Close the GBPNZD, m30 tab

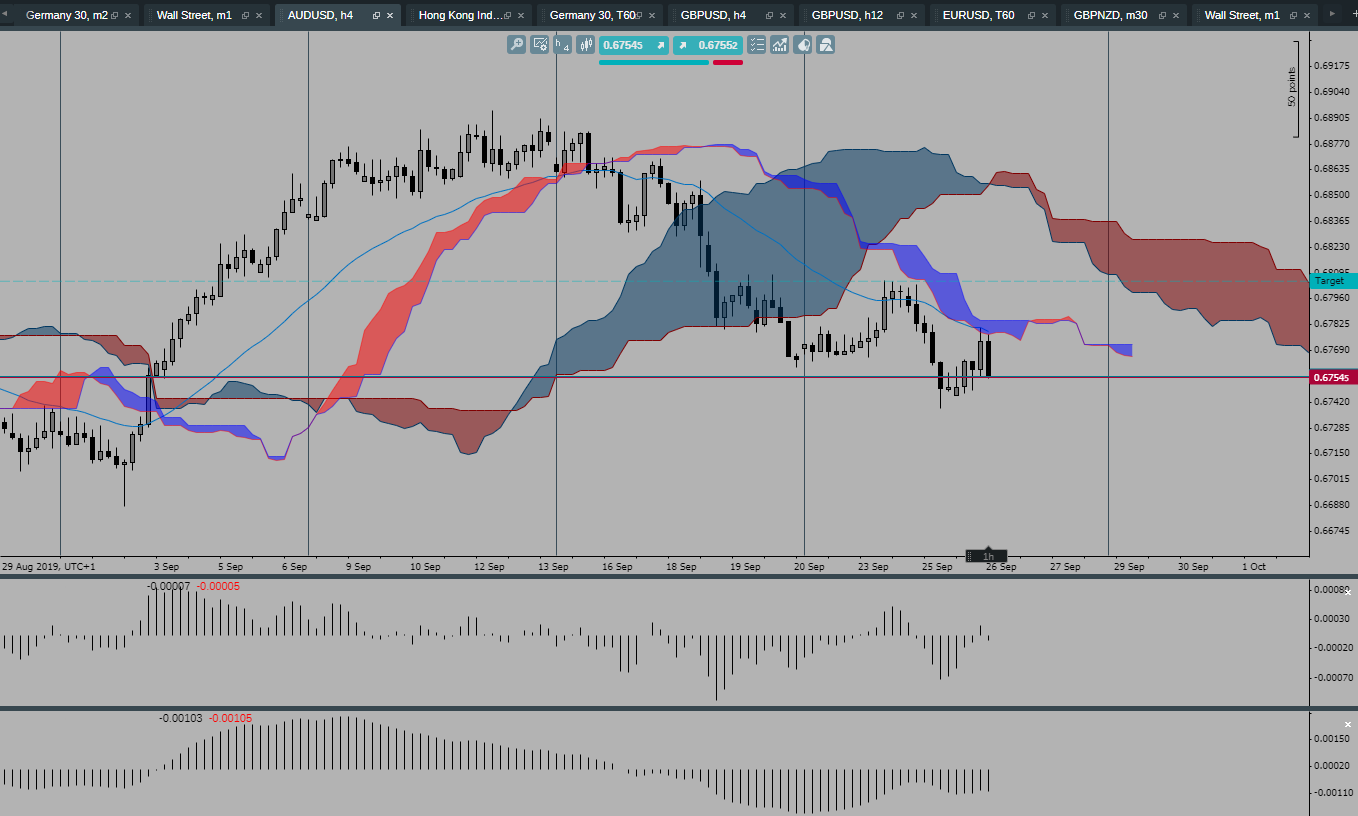tap(1176, 16)
